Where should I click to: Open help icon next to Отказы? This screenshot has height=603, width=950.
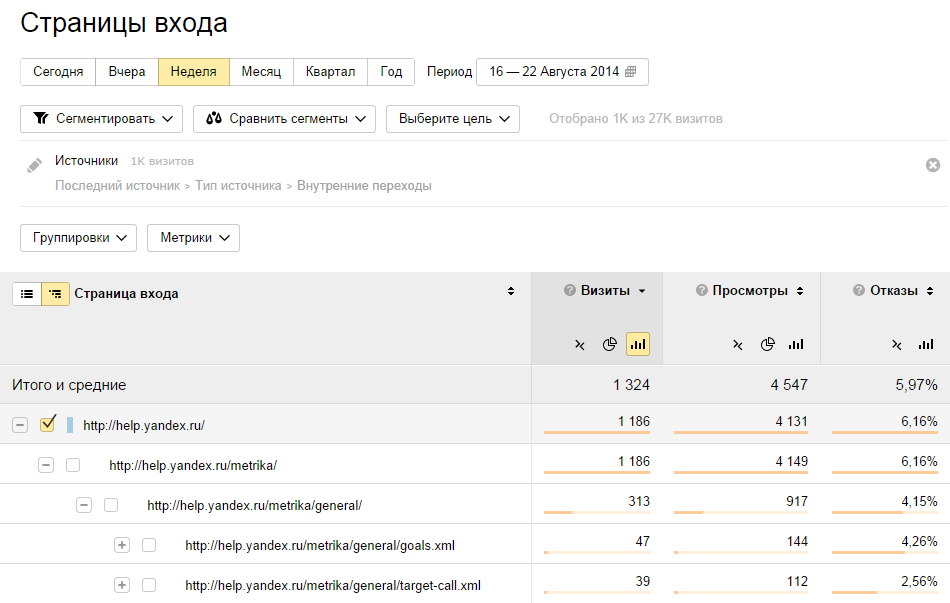point(858,291)
